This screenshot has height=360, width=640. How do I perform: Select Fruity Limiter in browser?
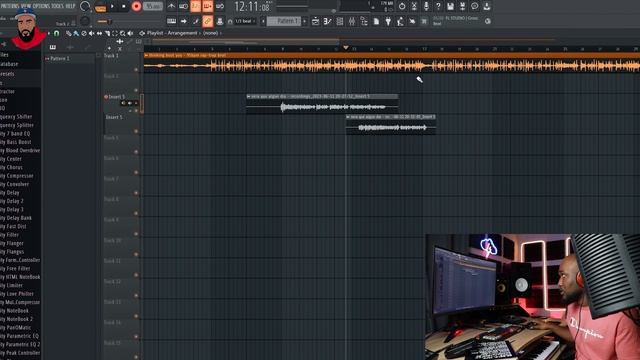pyautogui.click(x=11, y=286)
